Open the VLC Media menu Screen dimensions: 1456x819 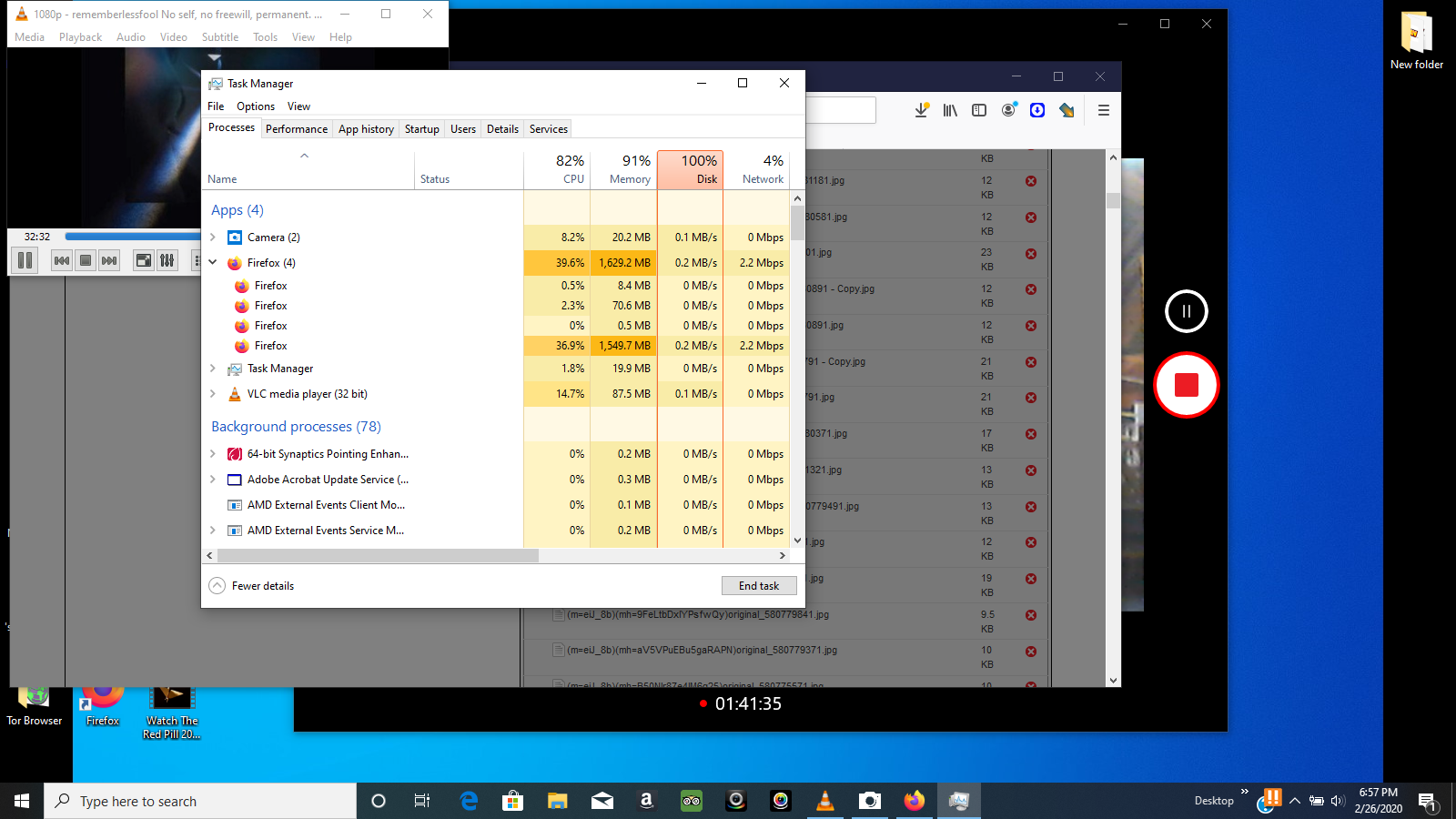point(29,37)
